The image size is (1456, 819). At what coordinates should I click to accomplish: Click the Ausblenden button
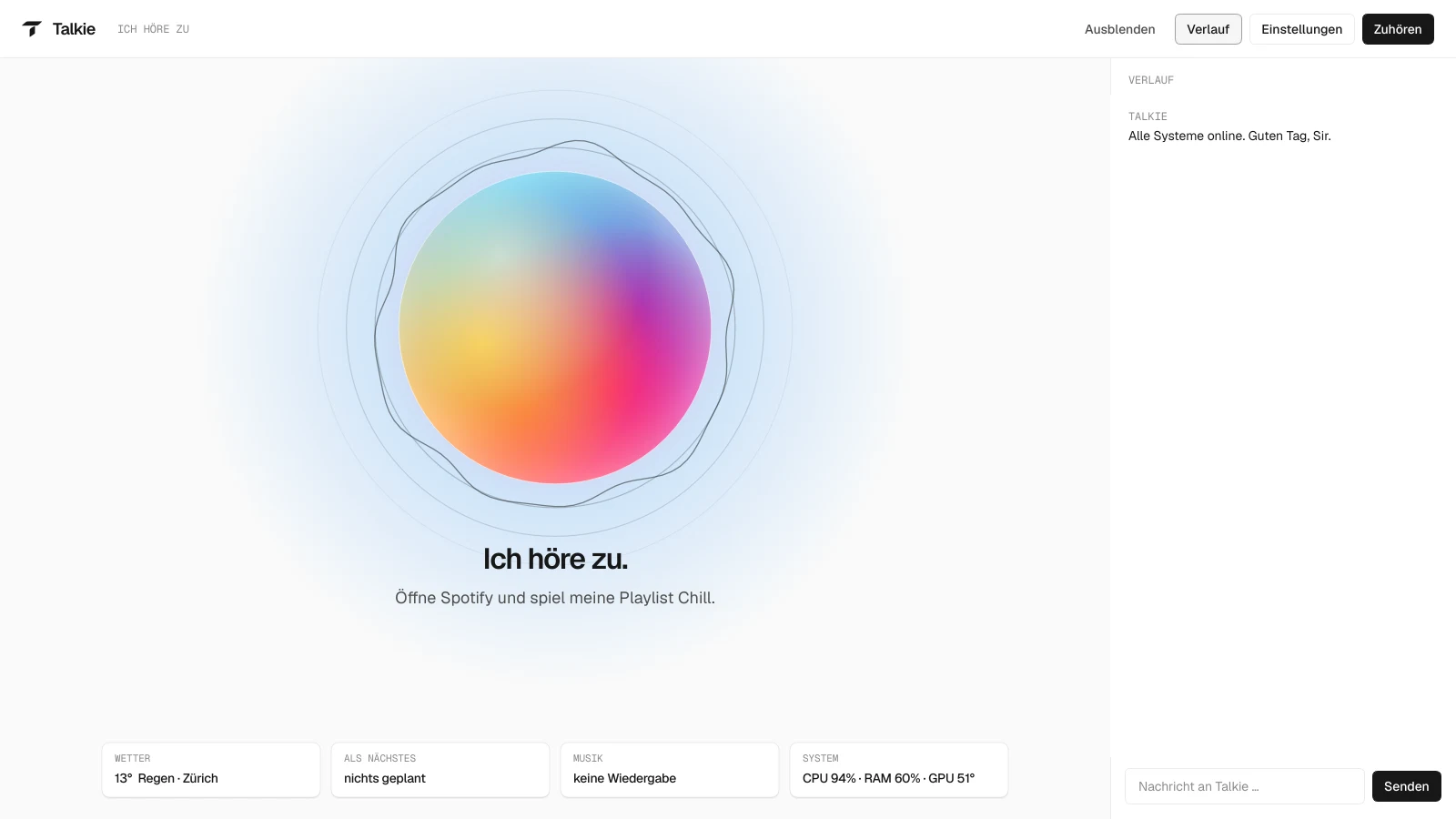point(1119,29)
